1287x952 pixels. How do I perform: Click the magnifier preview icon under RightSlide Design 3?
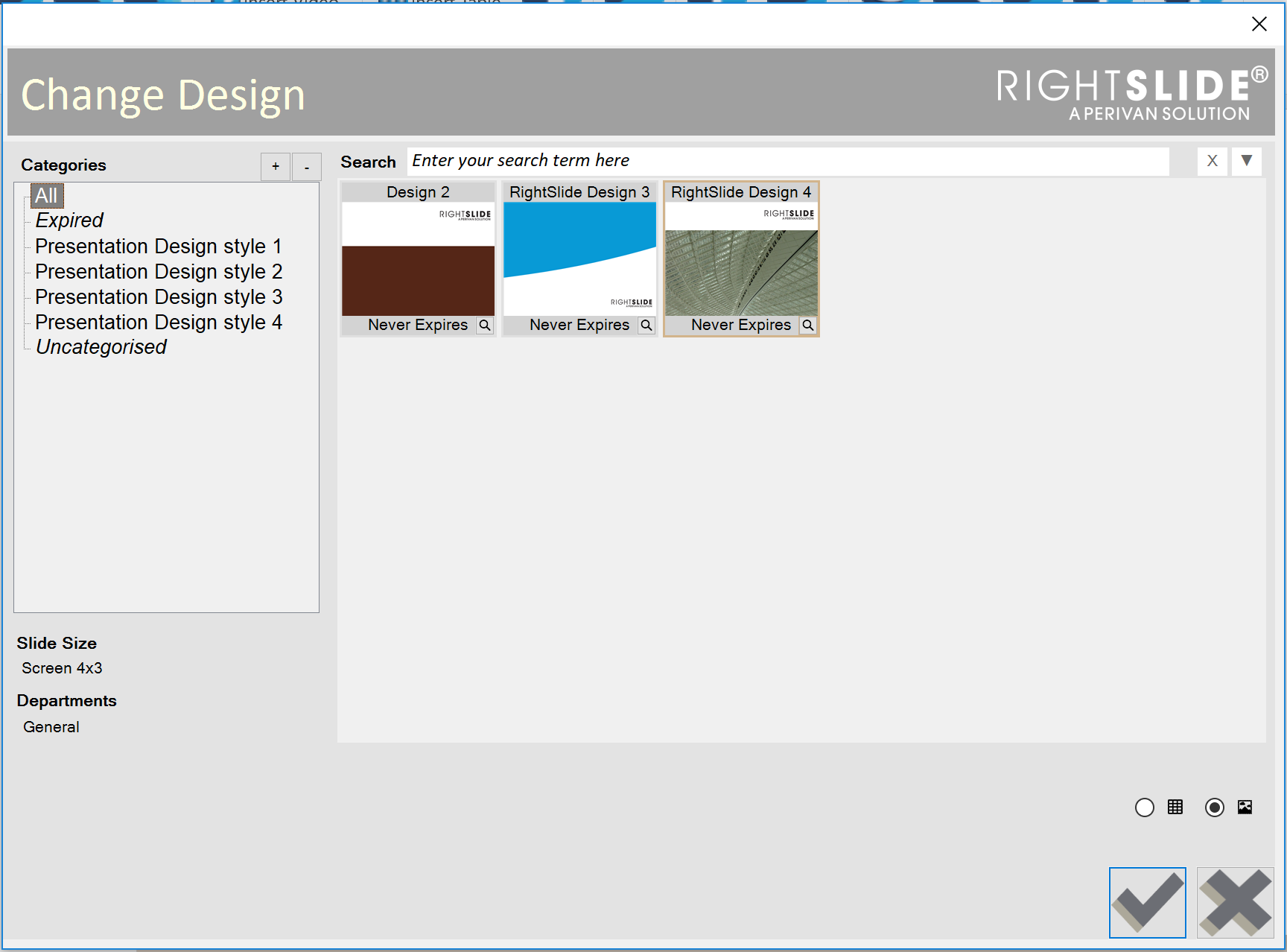click(646, 326)
